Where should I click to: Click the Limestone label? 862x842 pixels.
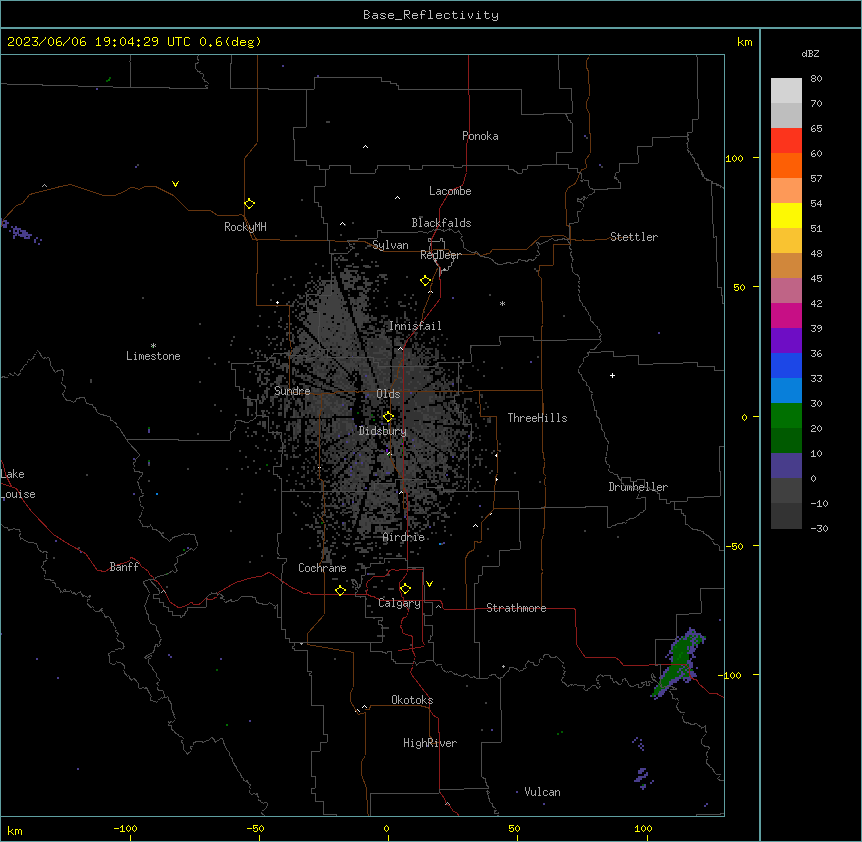tap(153, 356)
